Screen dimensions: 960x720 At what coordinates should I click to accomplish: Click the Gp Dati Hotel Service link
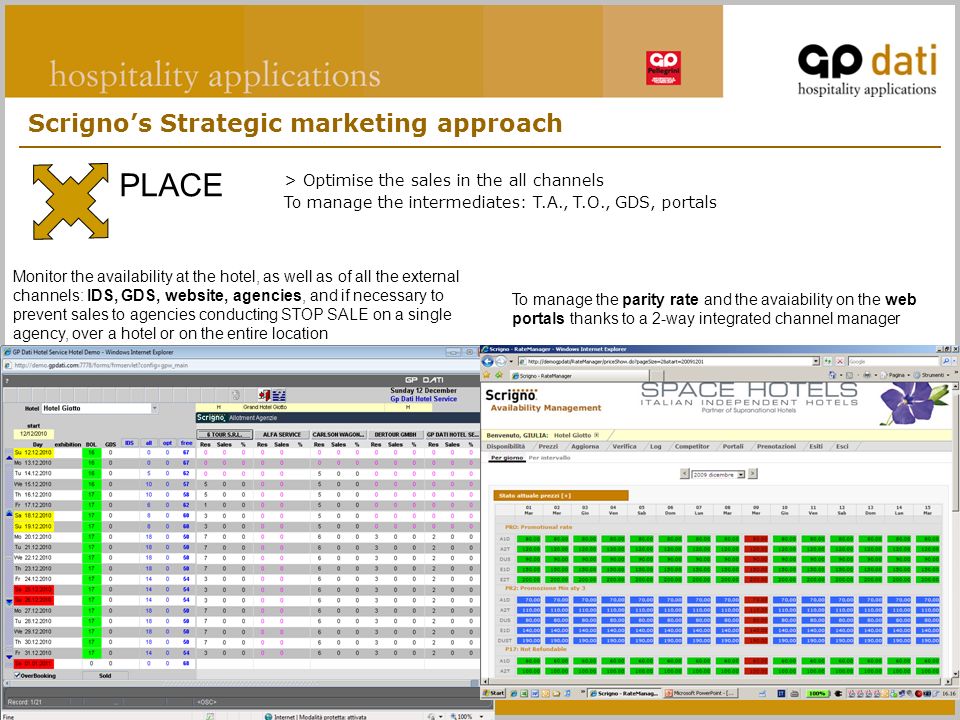[x=424, y=399]
